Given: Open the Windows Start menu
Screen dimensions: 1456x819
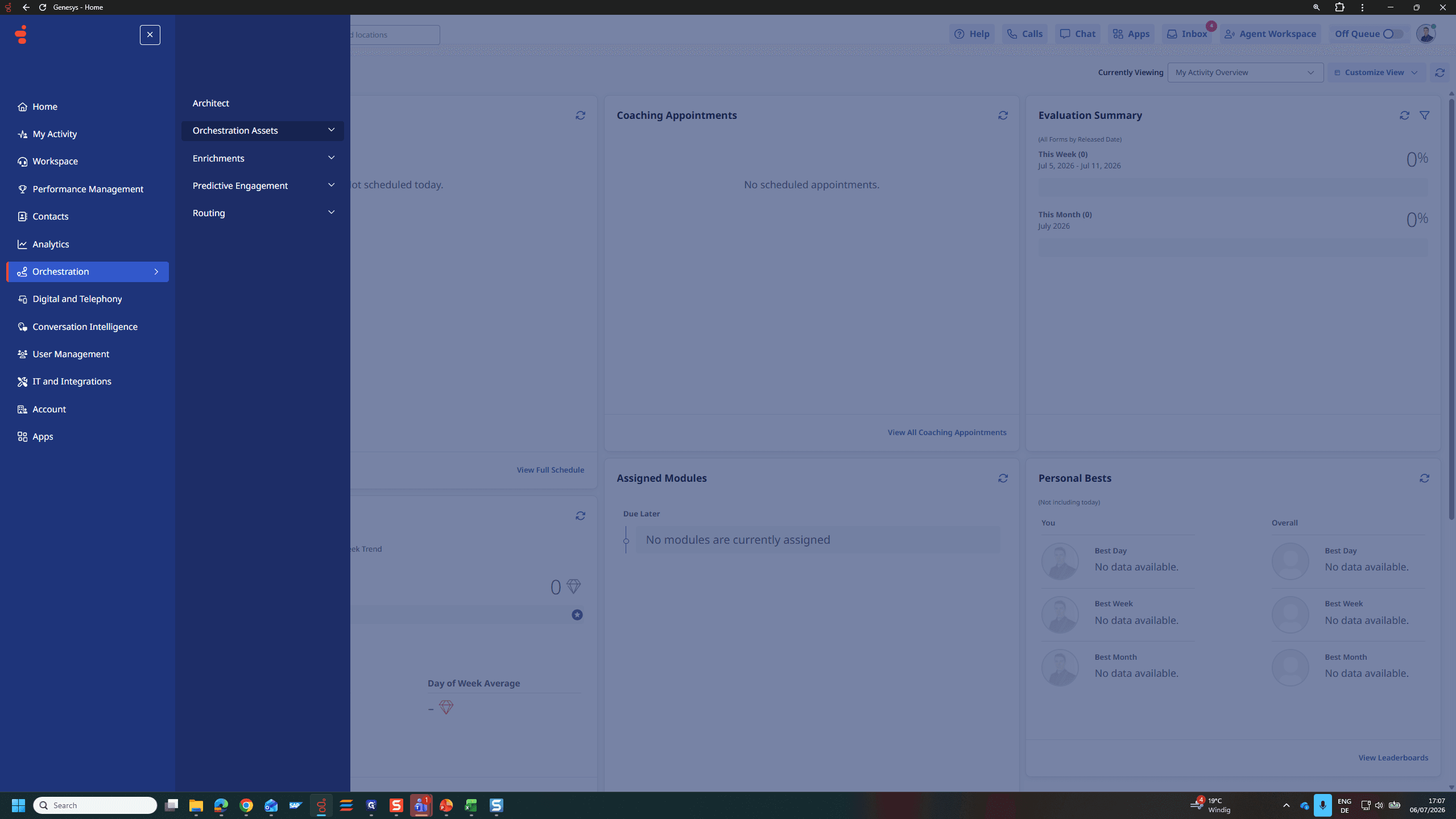Looking at the screenshot, I should coord(18,805).
